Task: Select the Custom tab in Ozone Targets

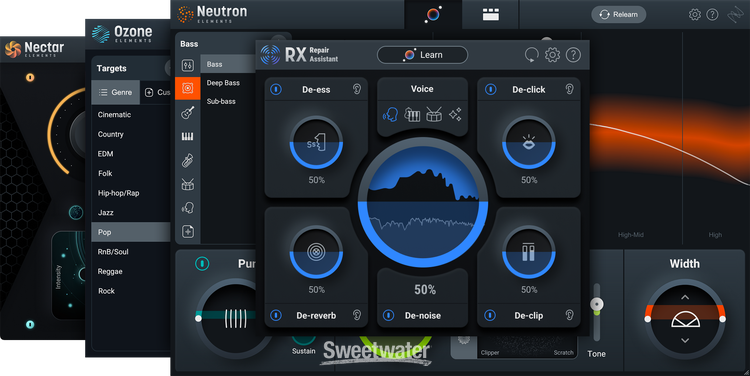Action: click(x=157, y=92)
